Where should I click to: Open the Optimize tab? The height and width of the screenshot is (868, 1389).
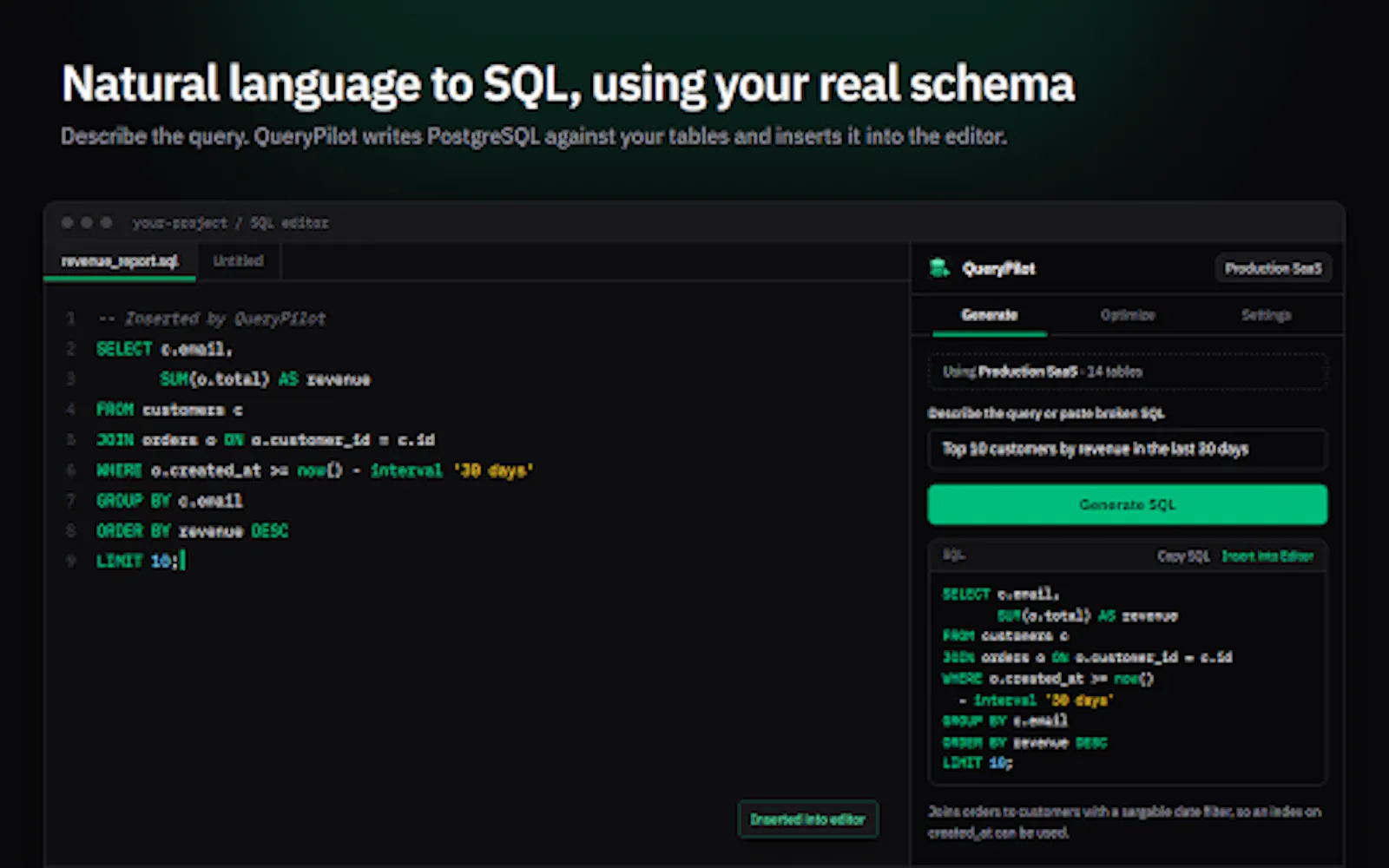click(1128, 315)
